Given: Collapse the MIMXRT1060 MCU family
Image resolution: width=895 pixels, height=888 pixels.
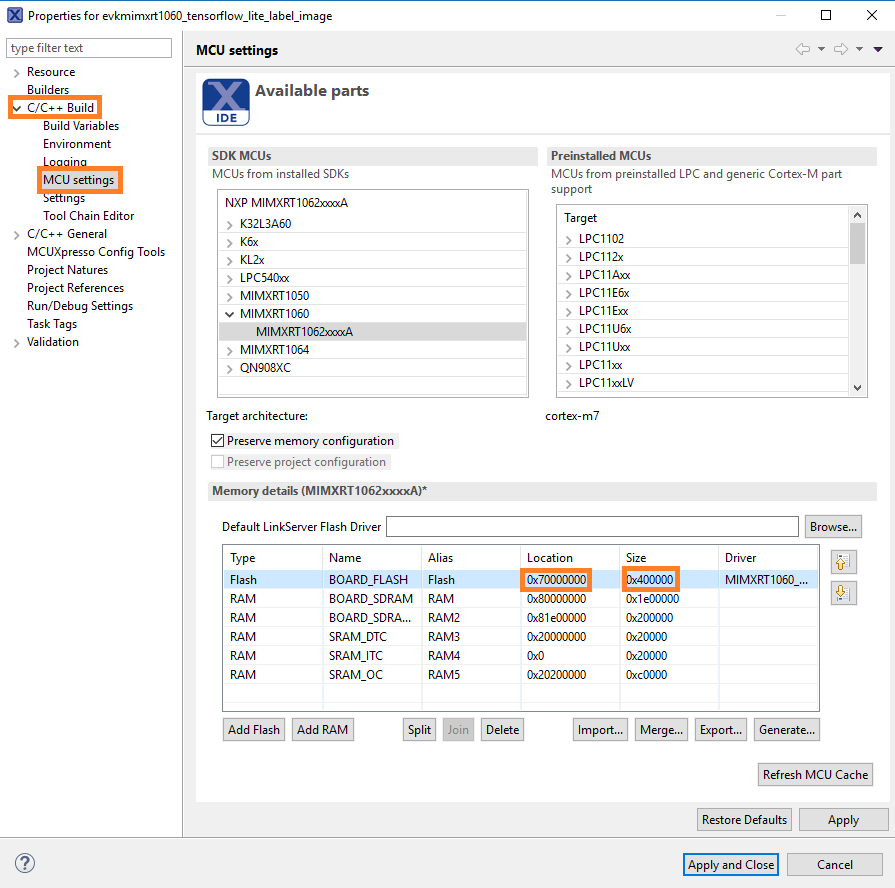Looking at the screenshot, I should tap(229, 314).
